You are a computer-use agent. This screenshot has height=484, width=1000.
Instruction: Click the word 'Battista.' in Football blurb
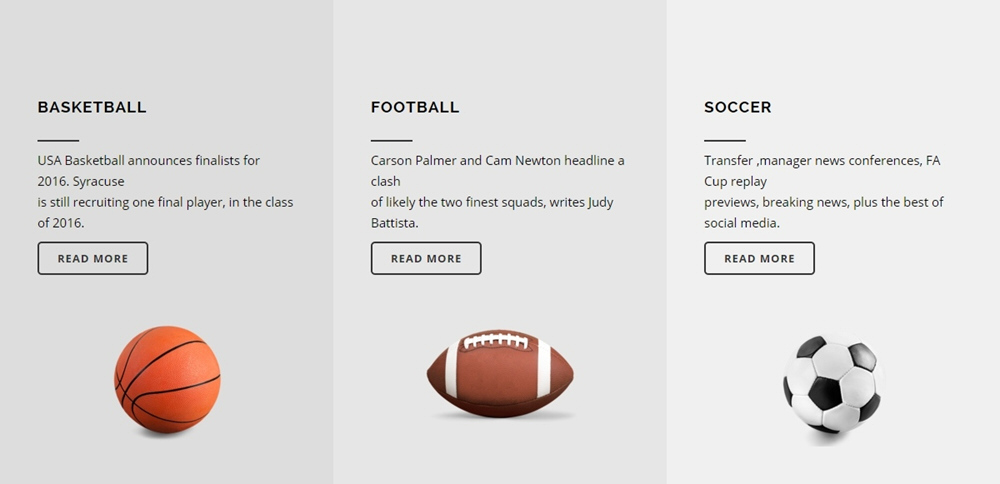click(395, 223)
